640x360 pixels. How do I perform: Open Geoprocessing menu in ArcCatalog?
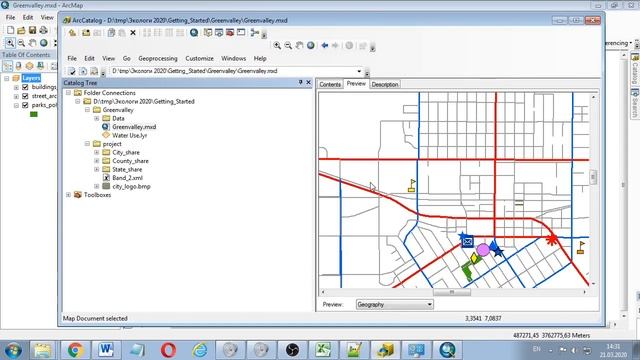(158, 58)
